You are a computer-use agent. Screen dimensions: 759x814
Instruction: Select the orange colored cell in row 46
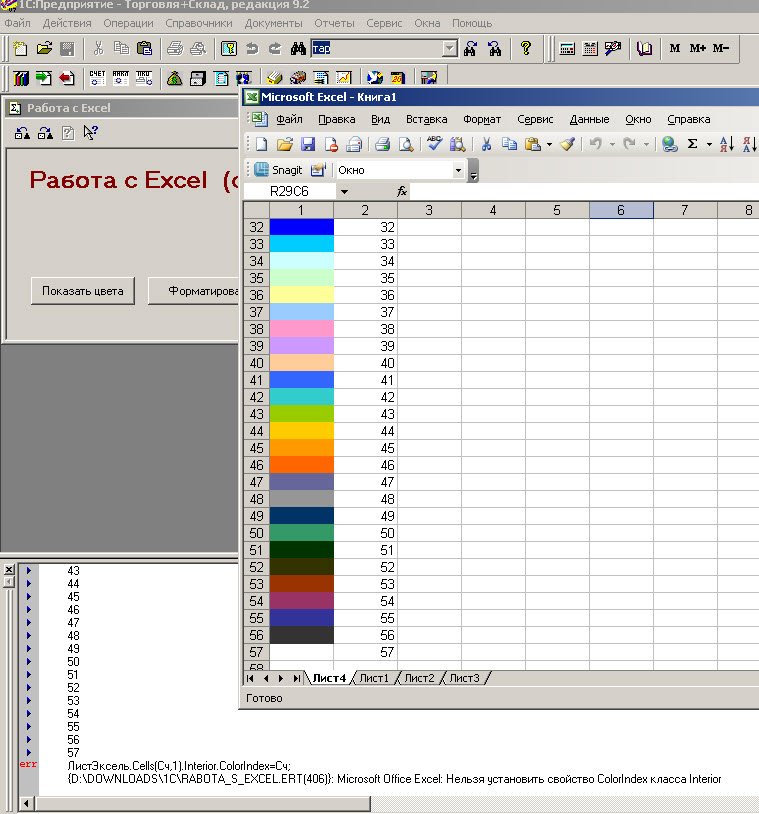(x=301, y=465)
